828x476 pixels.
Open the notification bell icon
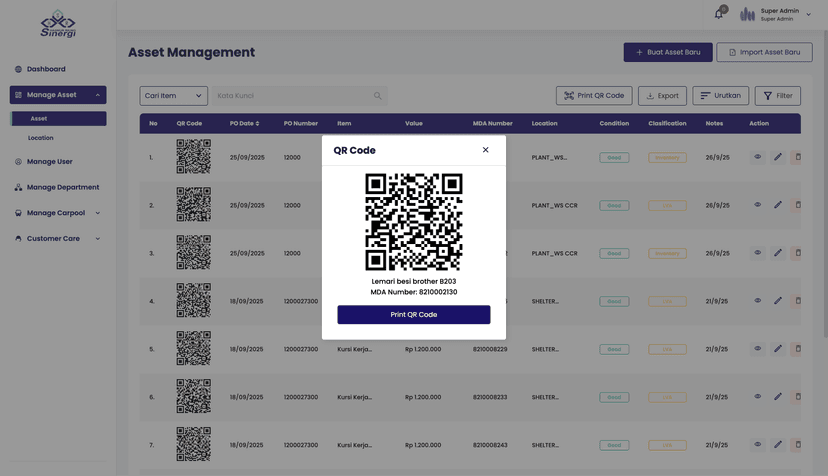(718, 14)
